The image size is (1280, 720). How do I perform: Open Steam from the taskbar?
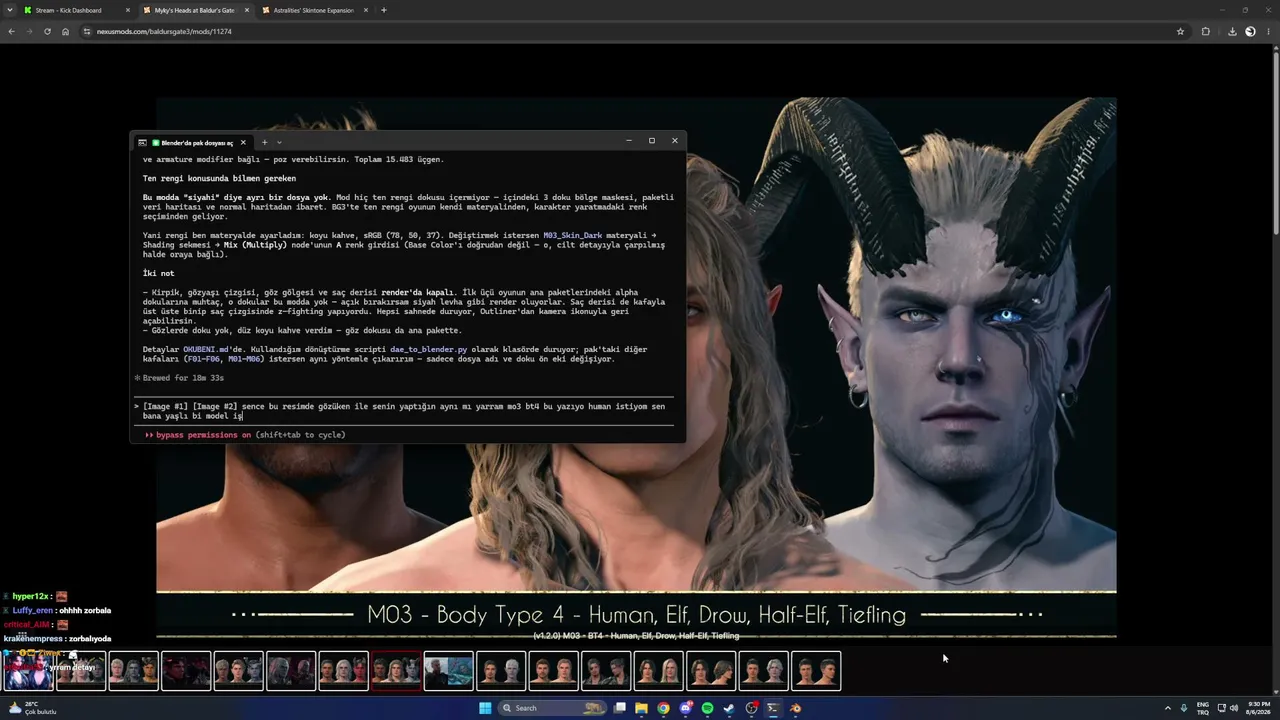point(729,708)
